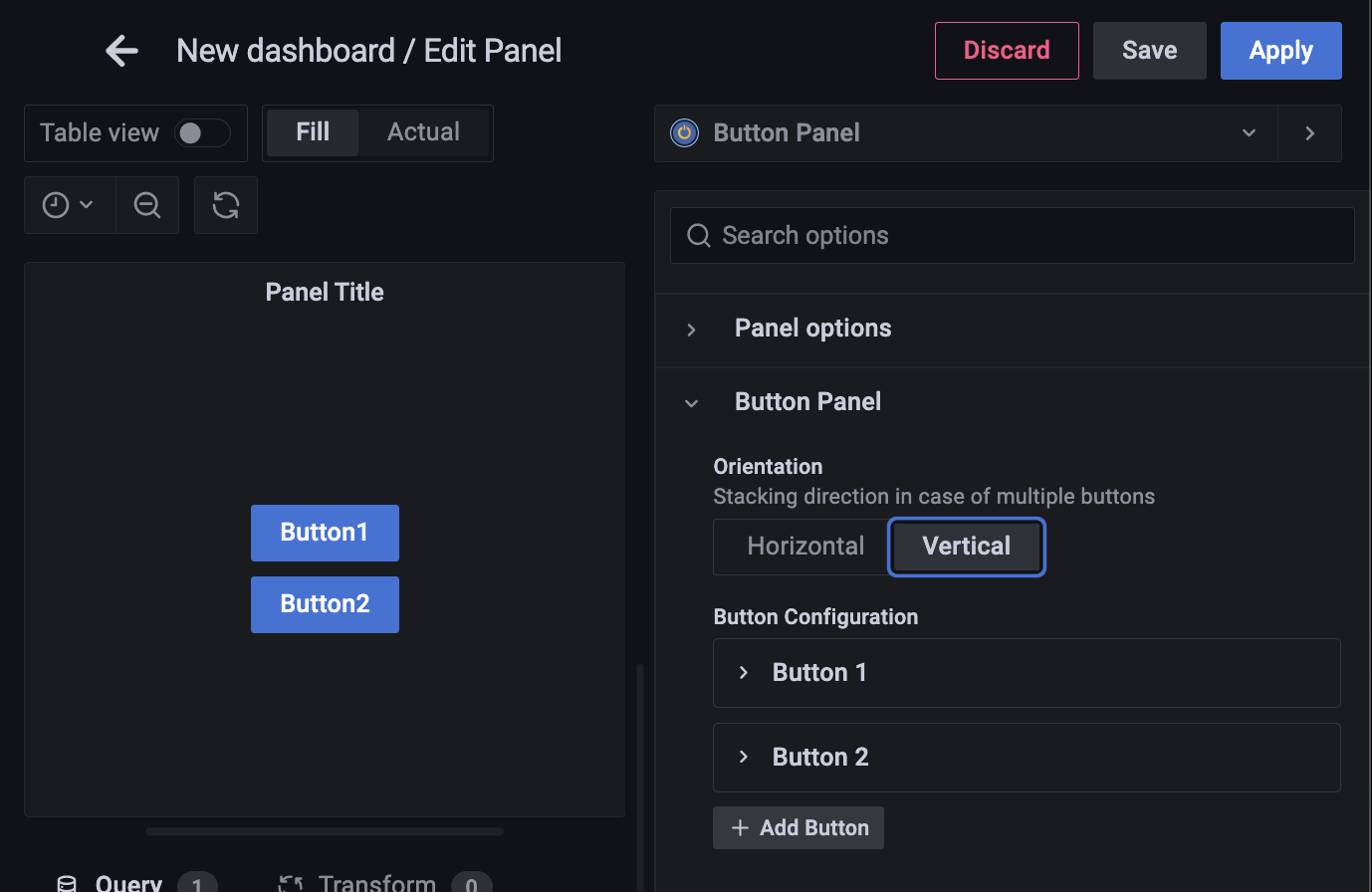Apply the panel changes
Image resolution: width=1372 pixels, height=892 pixels.
pos(1280,50)
